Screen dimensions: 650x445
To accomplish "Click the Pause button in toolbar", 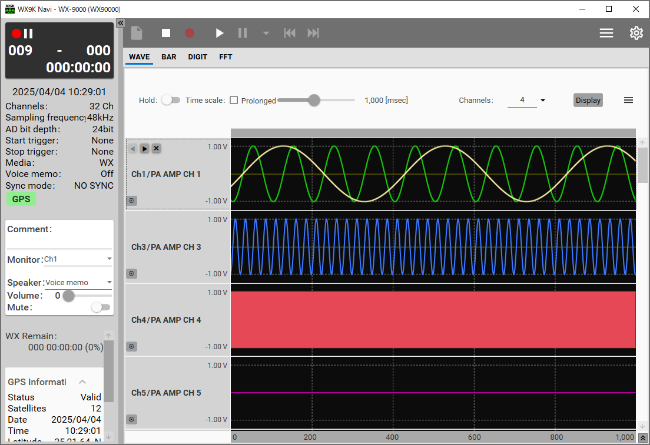I will (242, 33).
